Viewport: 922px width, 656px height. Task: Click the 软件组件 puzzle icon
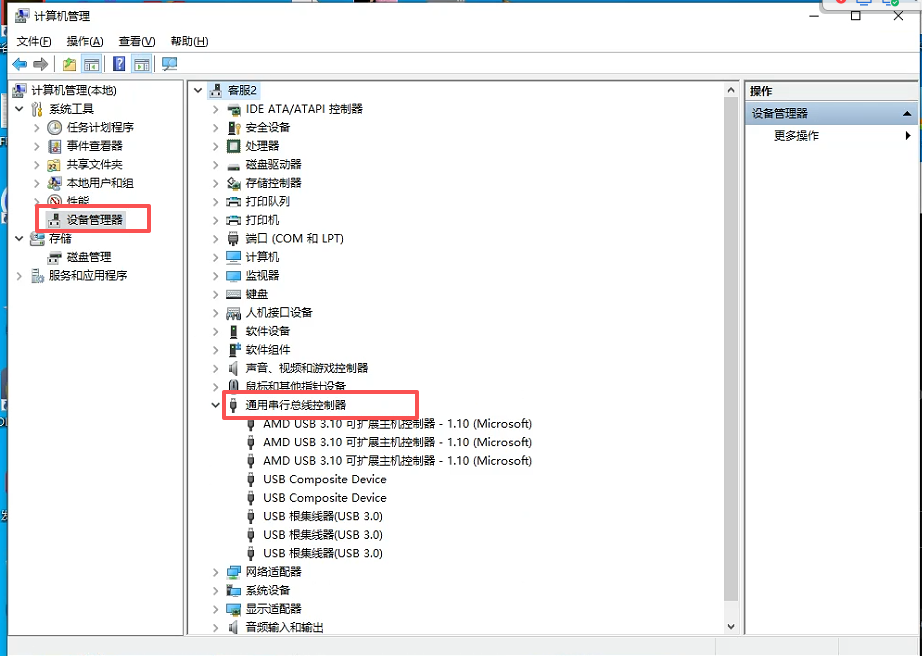pos(233,350)
